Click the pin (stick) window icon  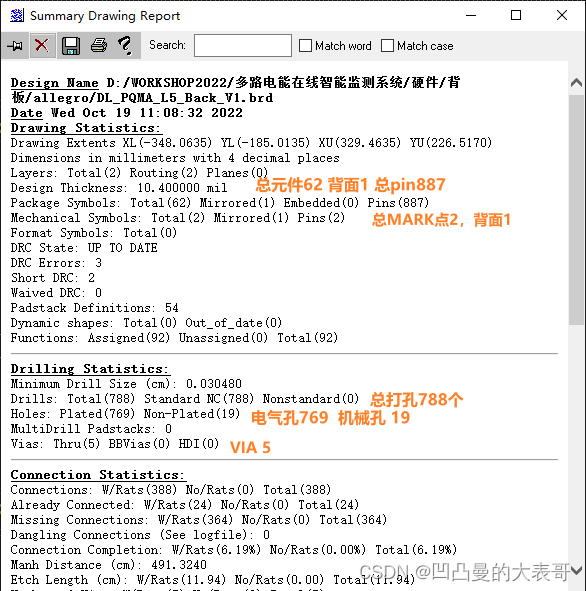15,46
